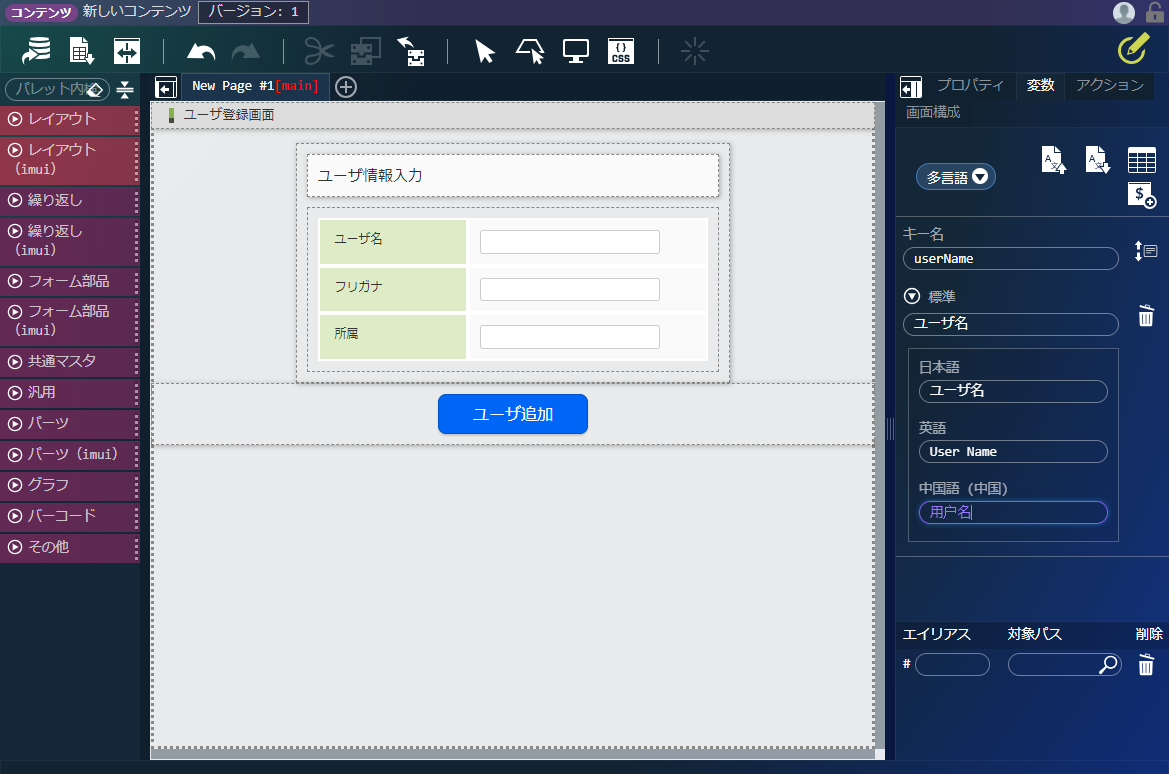Clear the palette search eraser icon
Image resolution: width=1169 pixels, height=774 pixels.
(95, 89)
